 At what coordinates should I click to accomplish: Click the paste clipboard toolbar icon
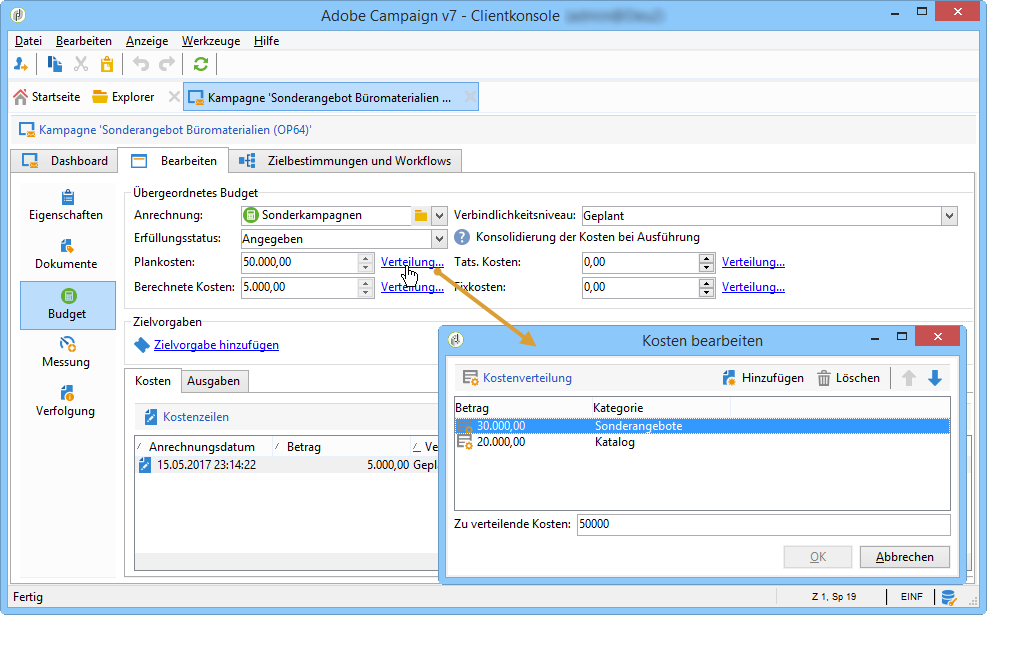(x=107, y=64)
